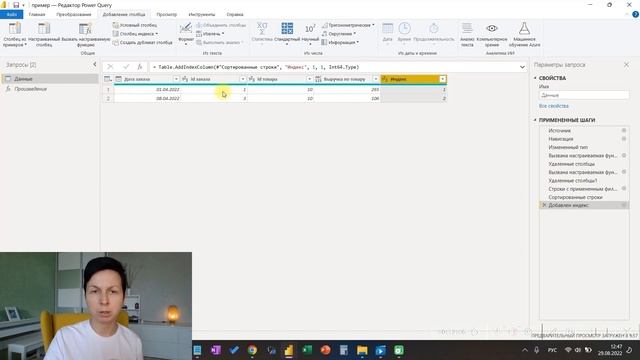Delete the 'Добавлен индекс' step via X

pos(544,205)
